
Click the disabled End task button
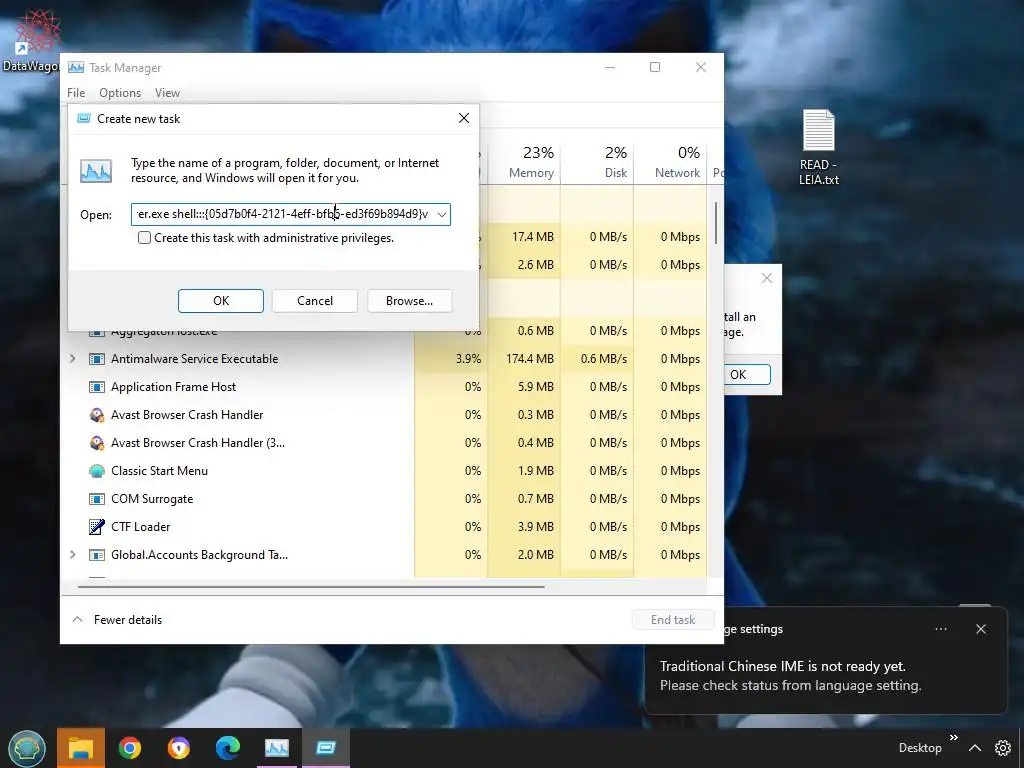tap(673, 619)
